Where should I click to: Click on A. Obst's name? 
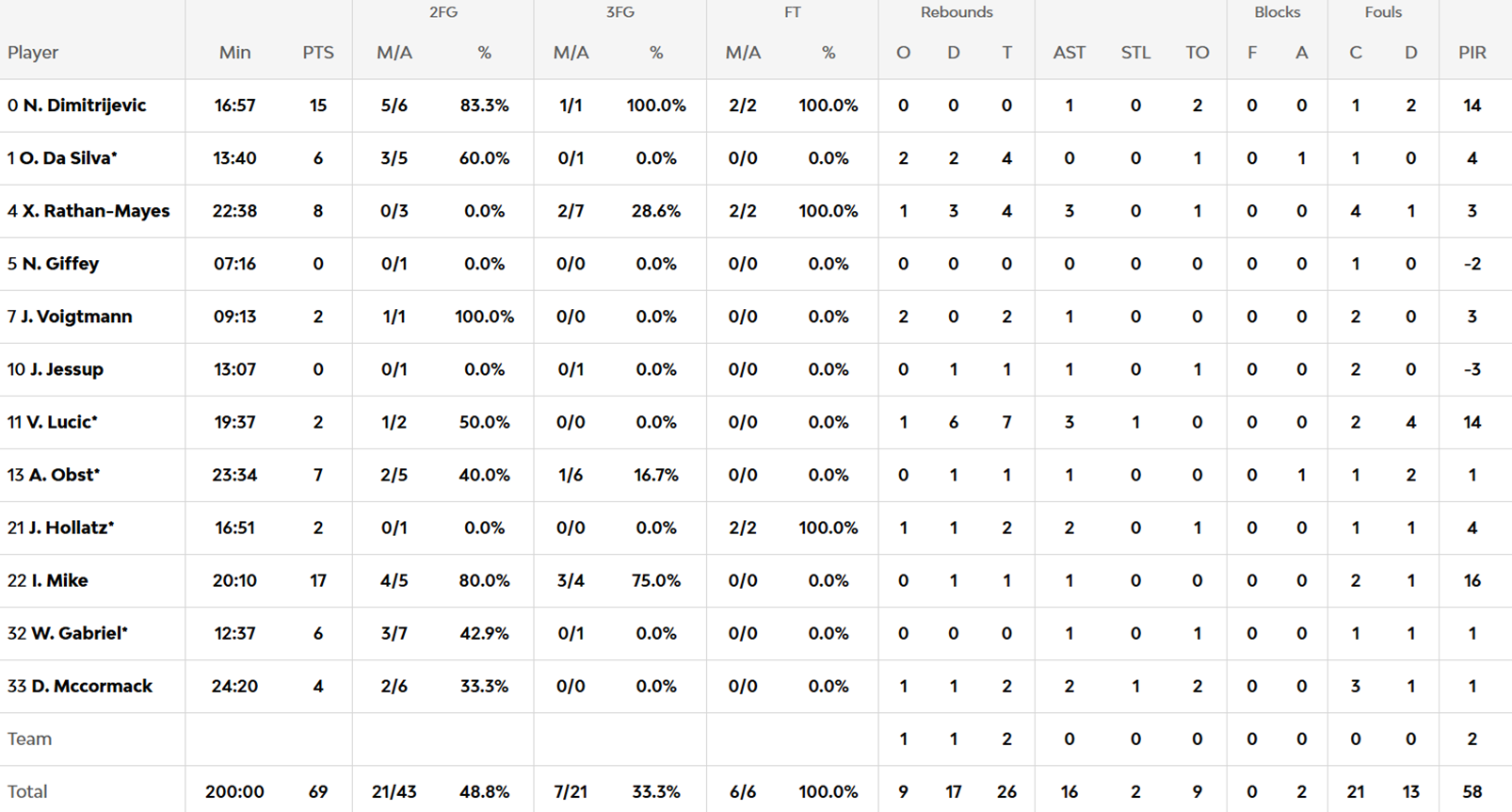tap(63, 475)
